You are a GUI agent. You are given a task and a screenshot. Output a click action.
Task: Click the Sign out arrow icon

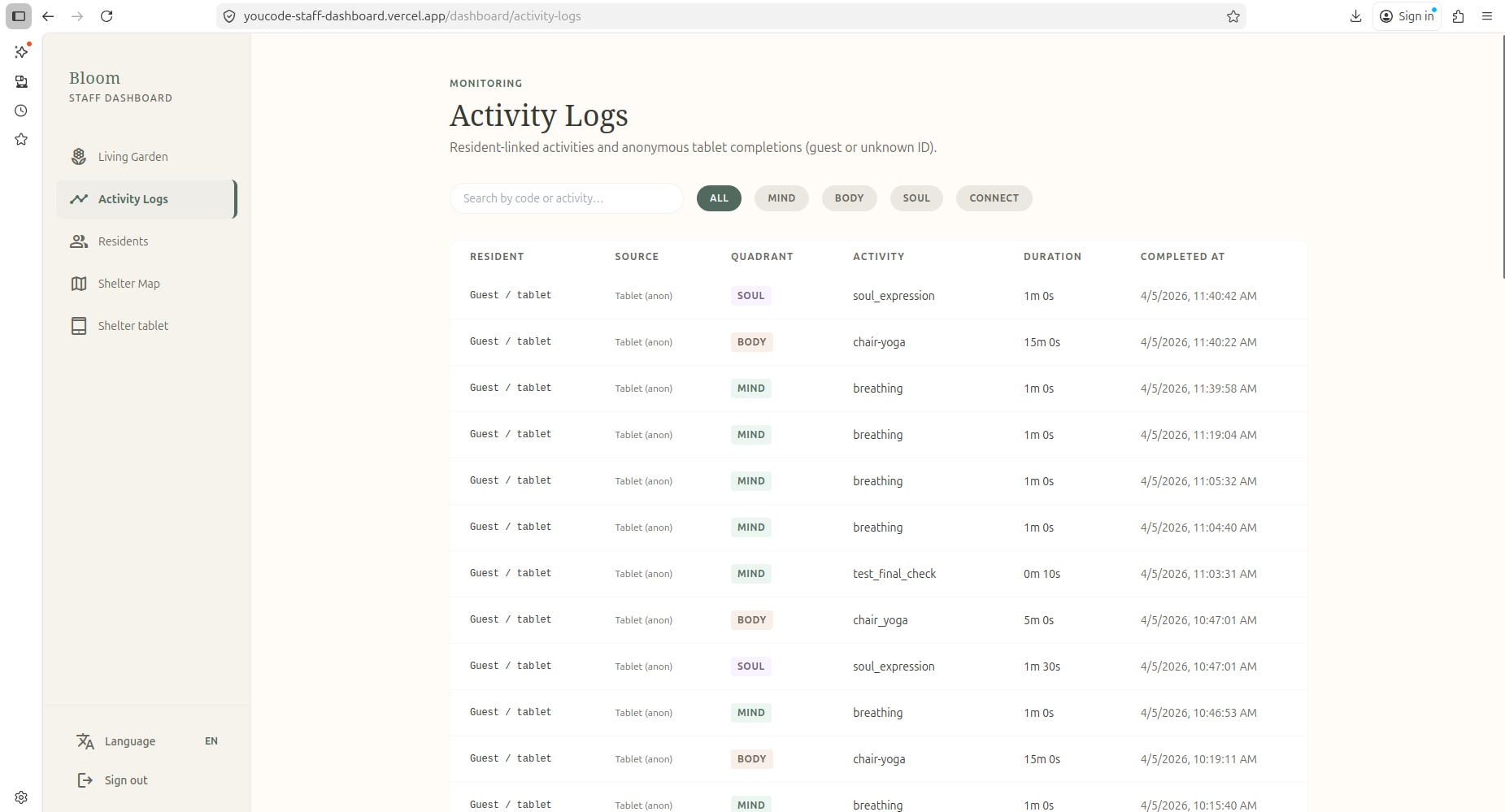point(85,780)
